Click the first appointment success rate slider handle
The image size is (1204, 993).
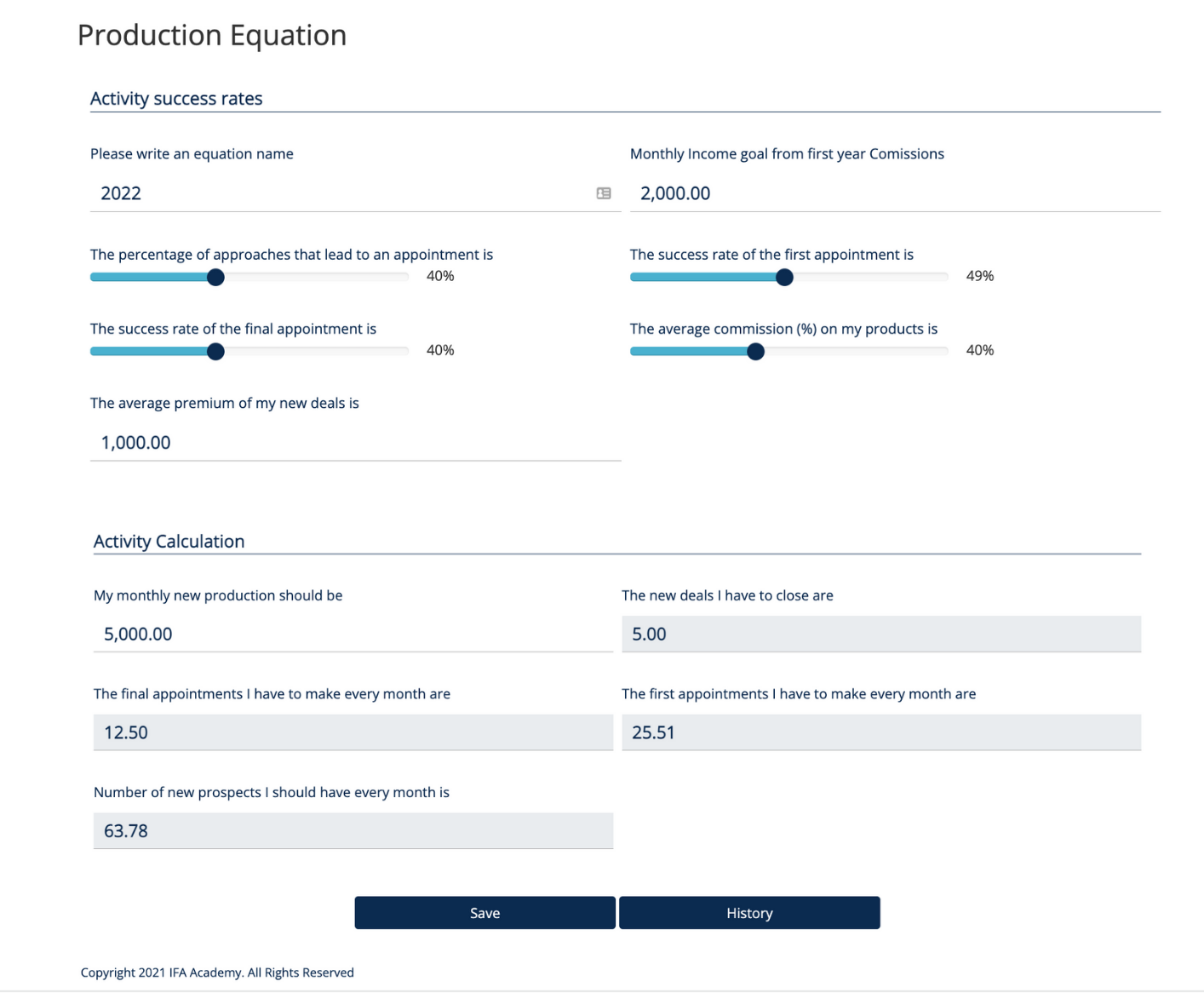coord(784,278)
